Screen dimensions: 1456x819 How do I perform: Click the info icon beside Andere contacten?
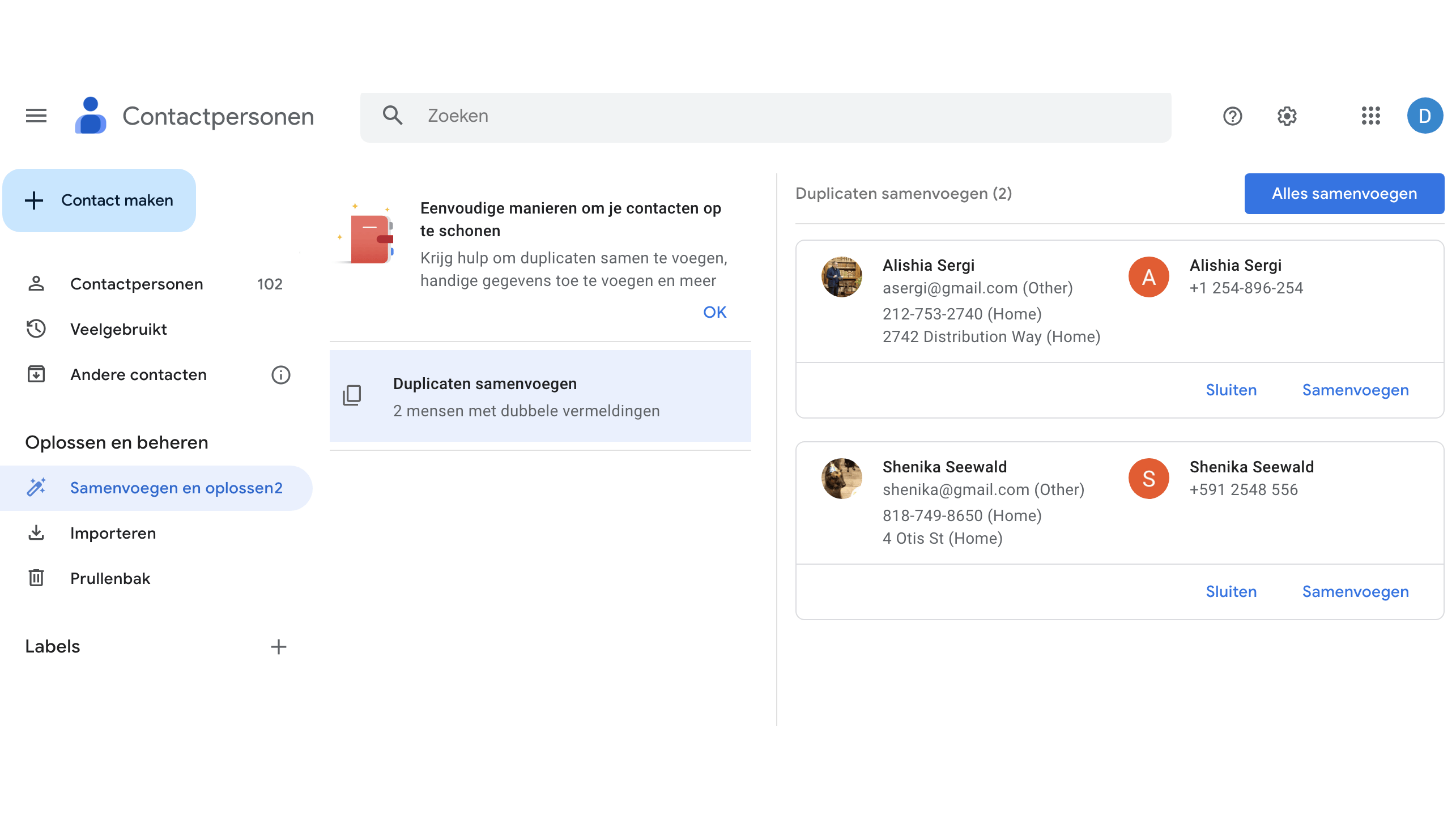[280, 375]
